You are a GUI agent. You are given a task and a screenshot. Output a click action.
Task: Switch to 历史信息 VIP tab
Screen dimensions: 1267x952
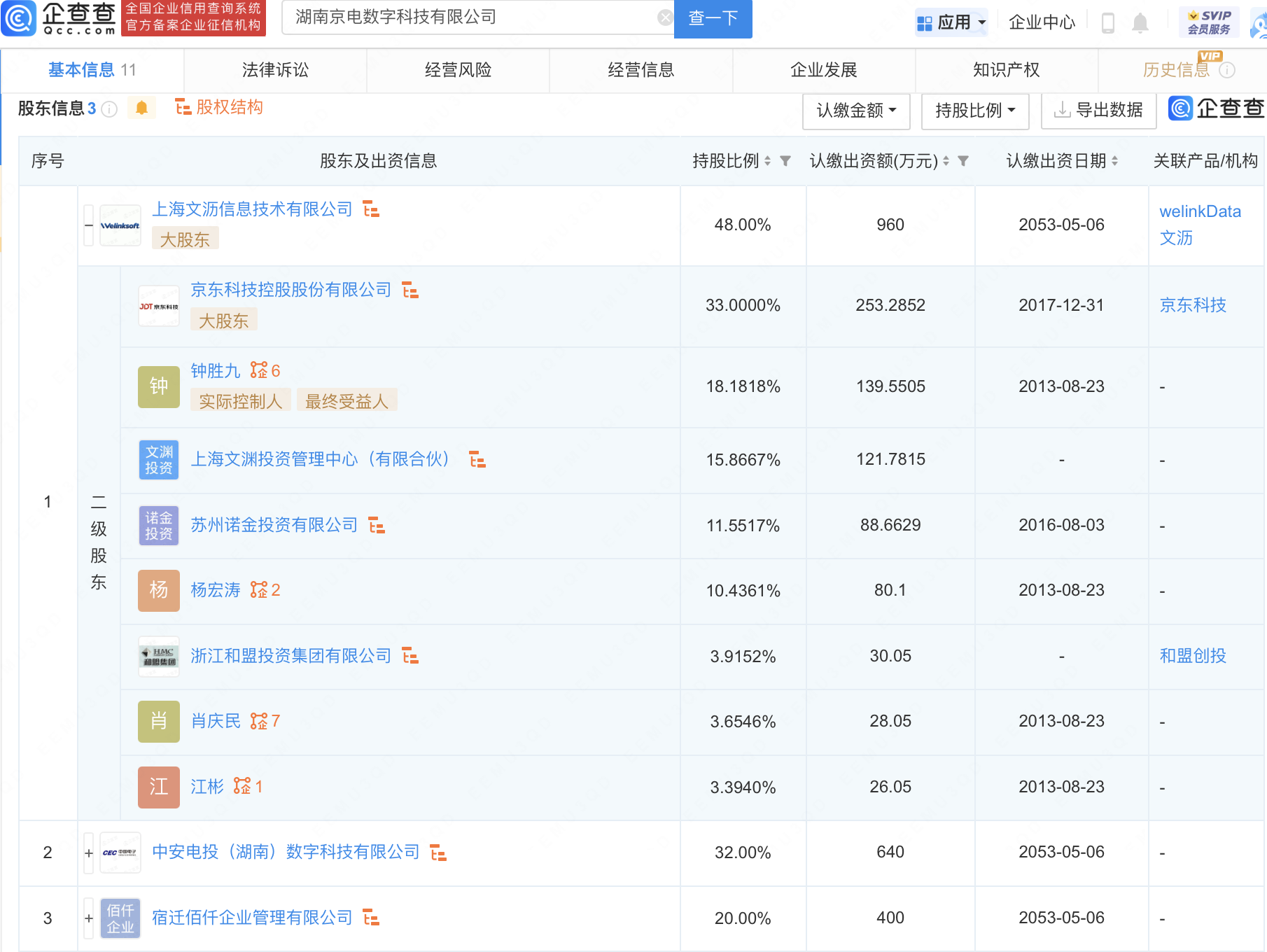tap(1183, 70)
